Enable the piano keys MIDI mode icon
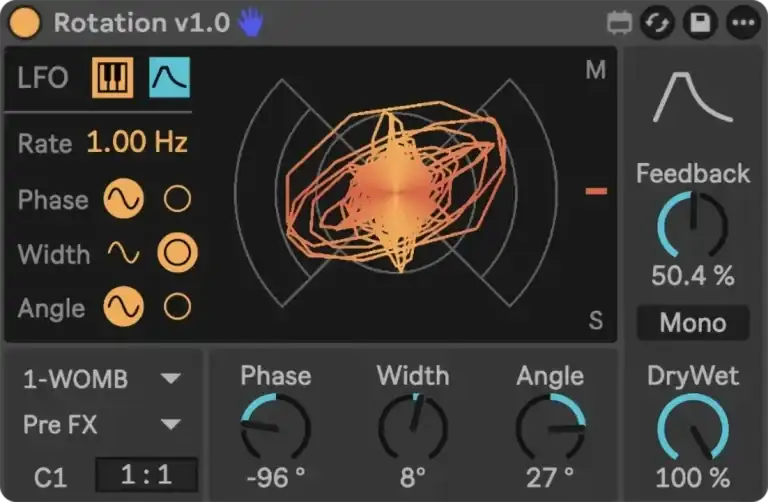768x502 pixels. [x=113, y=77]
